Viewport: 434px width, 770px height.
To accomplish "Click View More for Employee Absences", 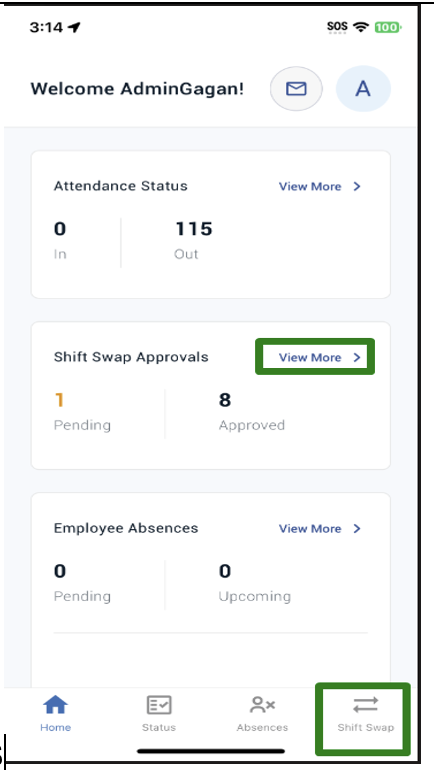I will (310, 528).
